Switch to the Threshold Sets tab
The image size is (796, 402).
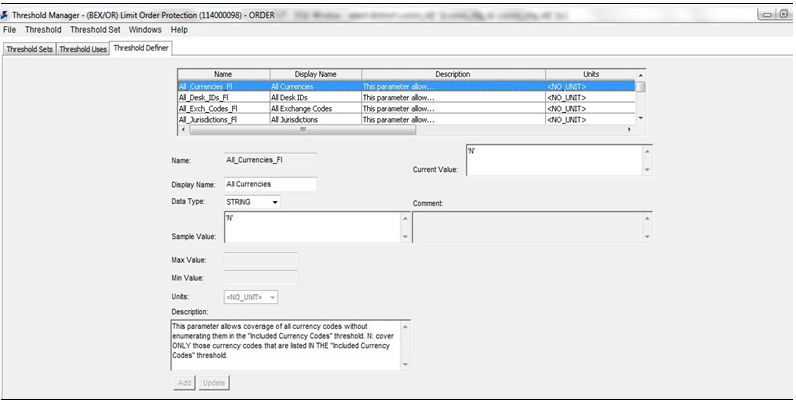click(x=29, y=49)
